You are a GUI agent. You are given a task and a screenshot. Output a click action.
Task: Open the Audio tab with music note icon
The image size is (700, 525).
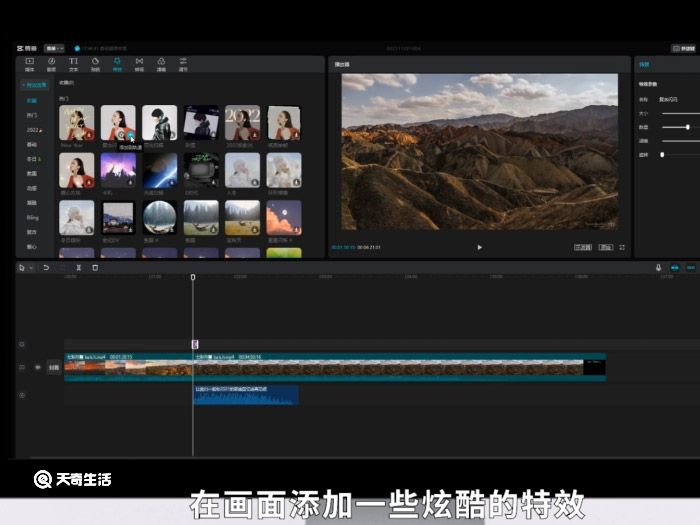(51, 61)
